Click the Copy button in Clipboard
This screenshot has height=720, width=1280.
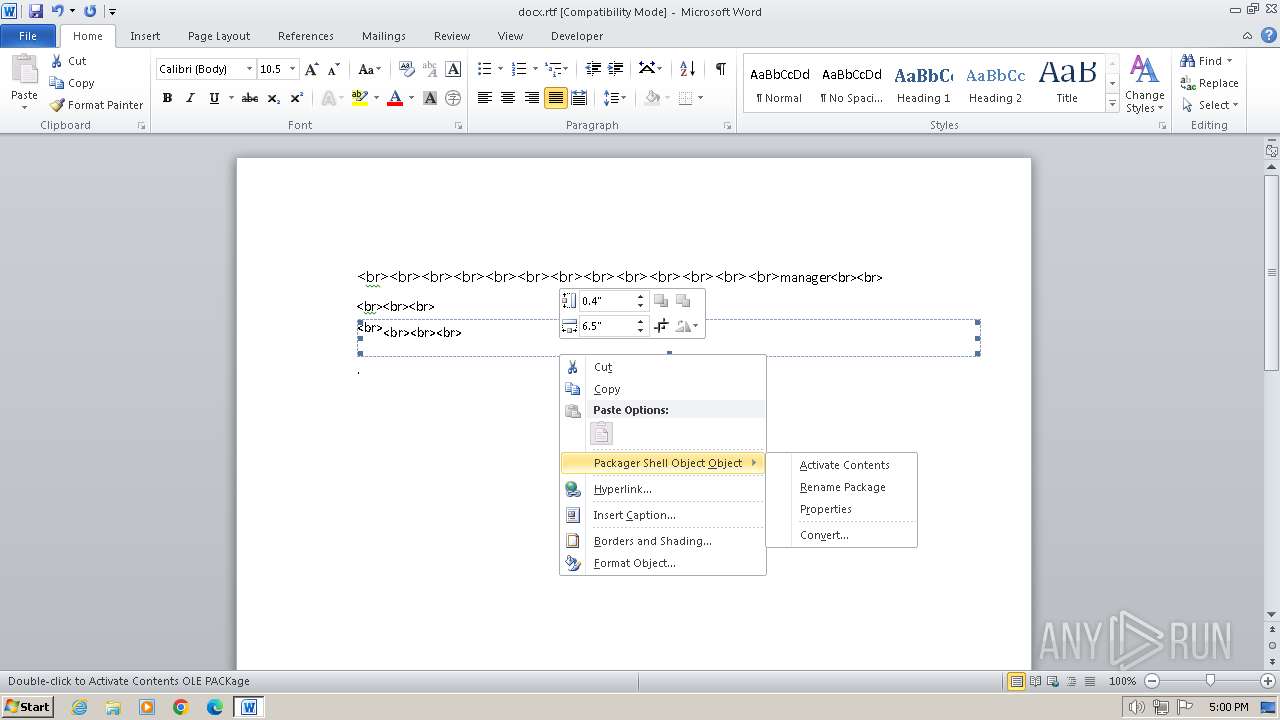point(72,83)
